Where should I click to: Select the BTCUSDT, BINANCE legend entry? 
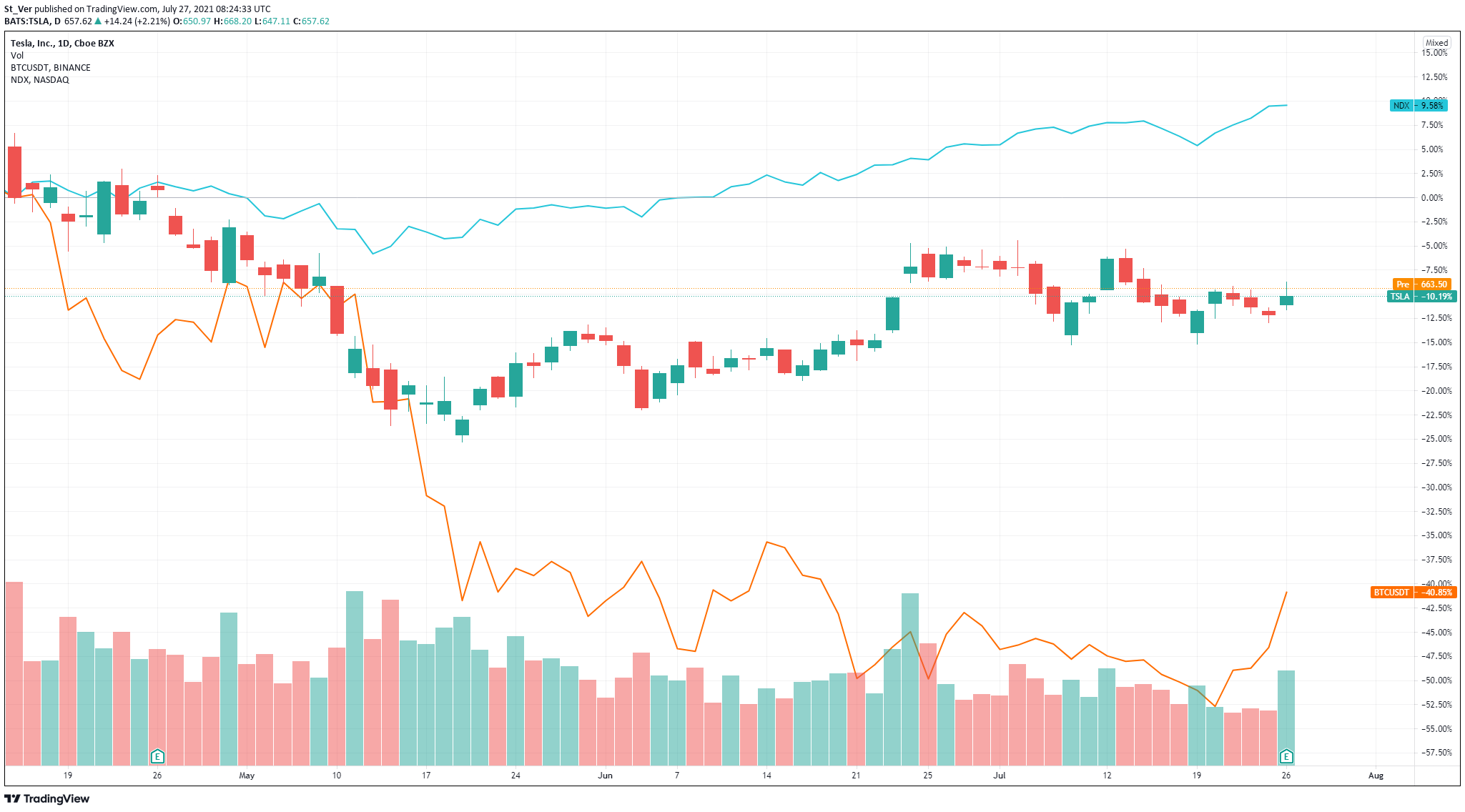(x=50, y=68)
